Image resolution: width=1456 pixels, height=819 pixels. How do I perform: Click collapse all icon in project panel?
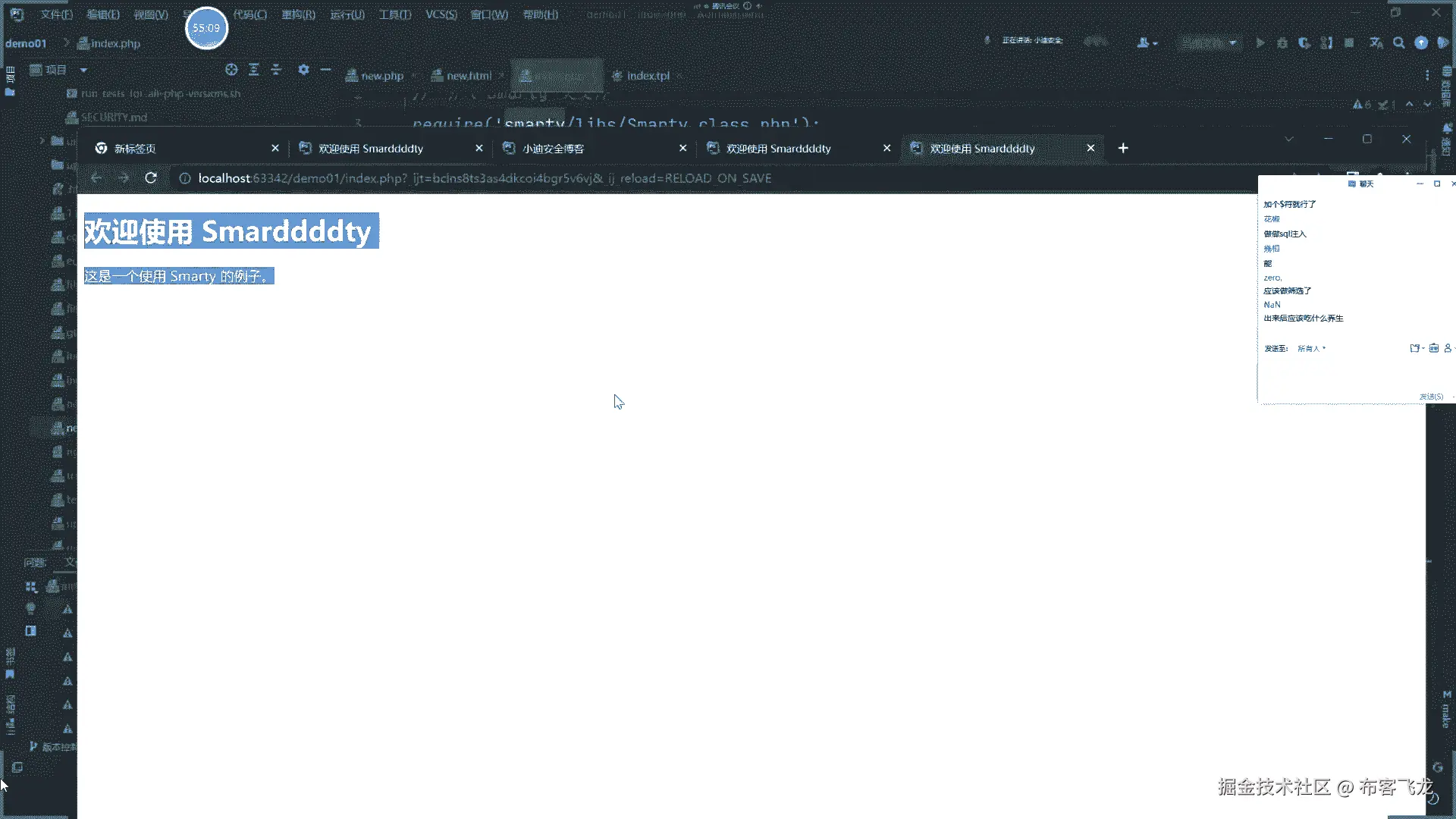pyautogui.click(x=276, y=70)
